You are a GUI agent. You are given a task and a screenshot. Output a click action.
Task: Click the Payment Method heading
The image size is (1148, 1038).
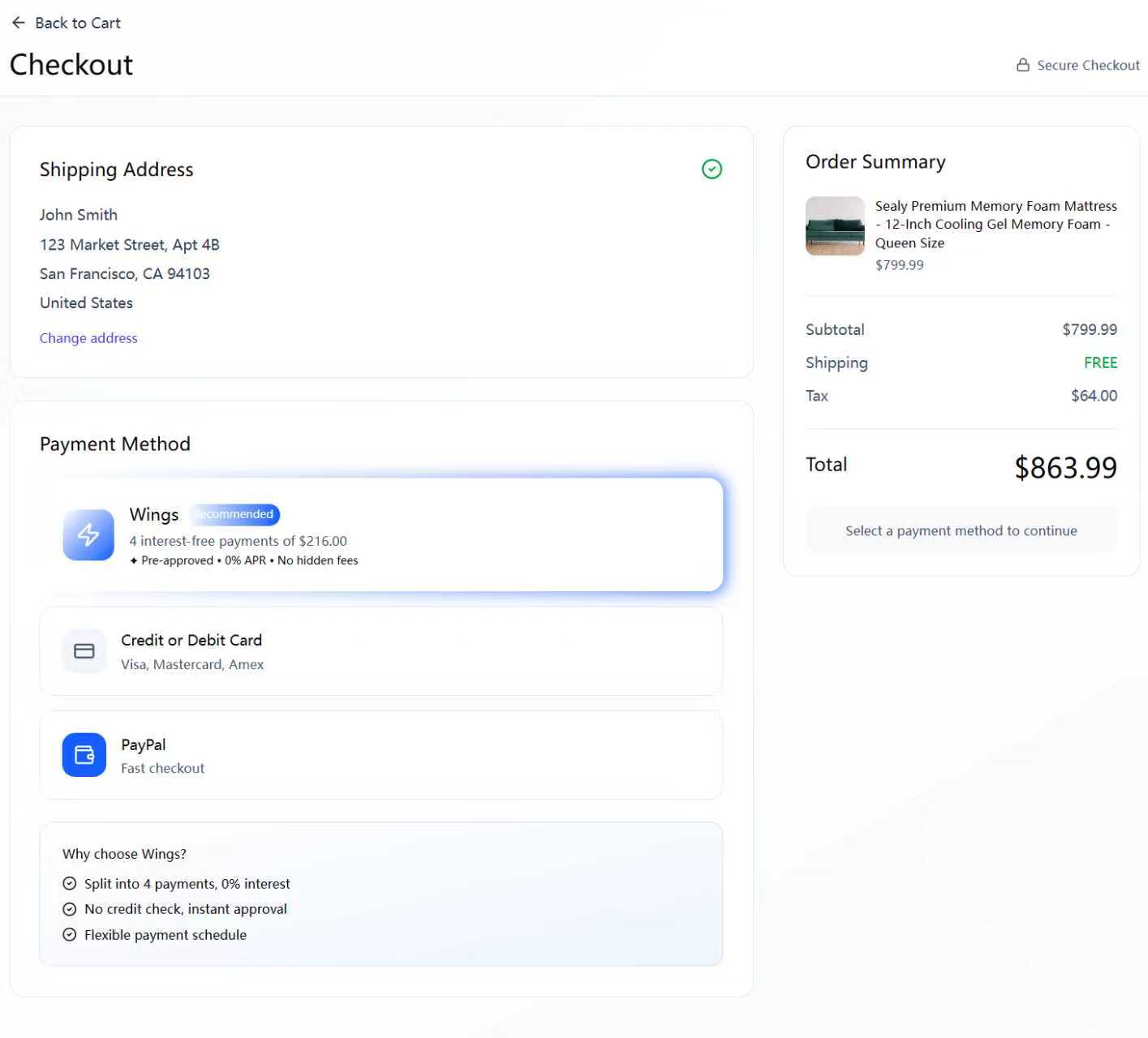coord(115,444)
